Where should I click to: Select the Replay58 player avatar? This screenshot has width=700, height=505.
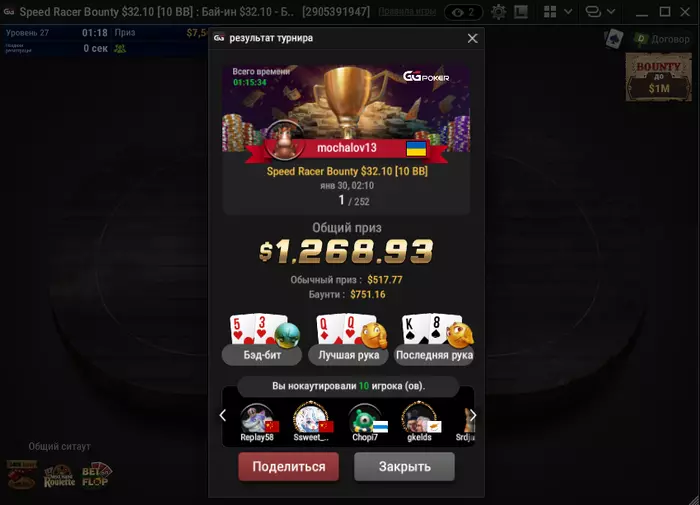coord(257,422)
